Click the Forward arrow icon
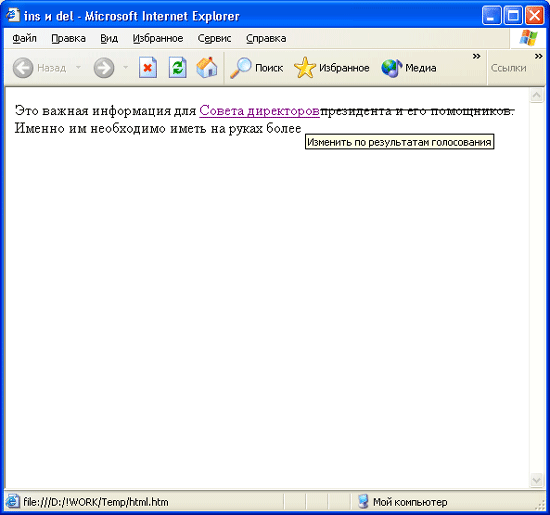 (x=104, y=67)
